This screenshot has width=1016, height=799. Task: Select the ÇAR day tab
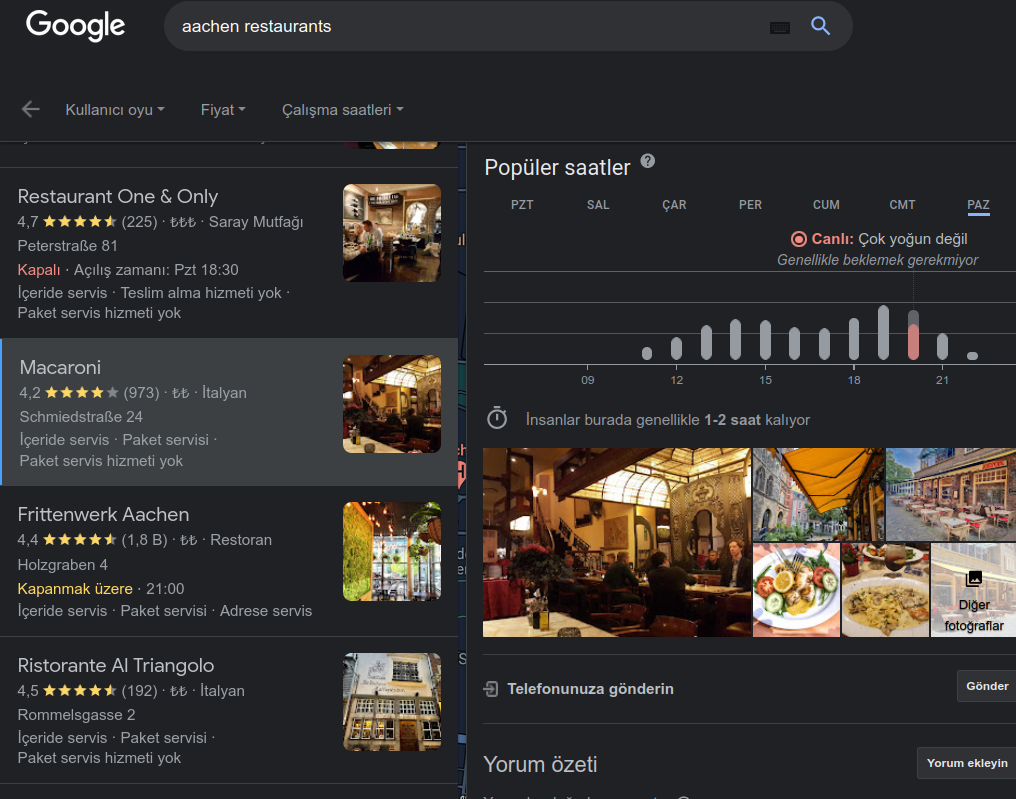click(674, 205)
